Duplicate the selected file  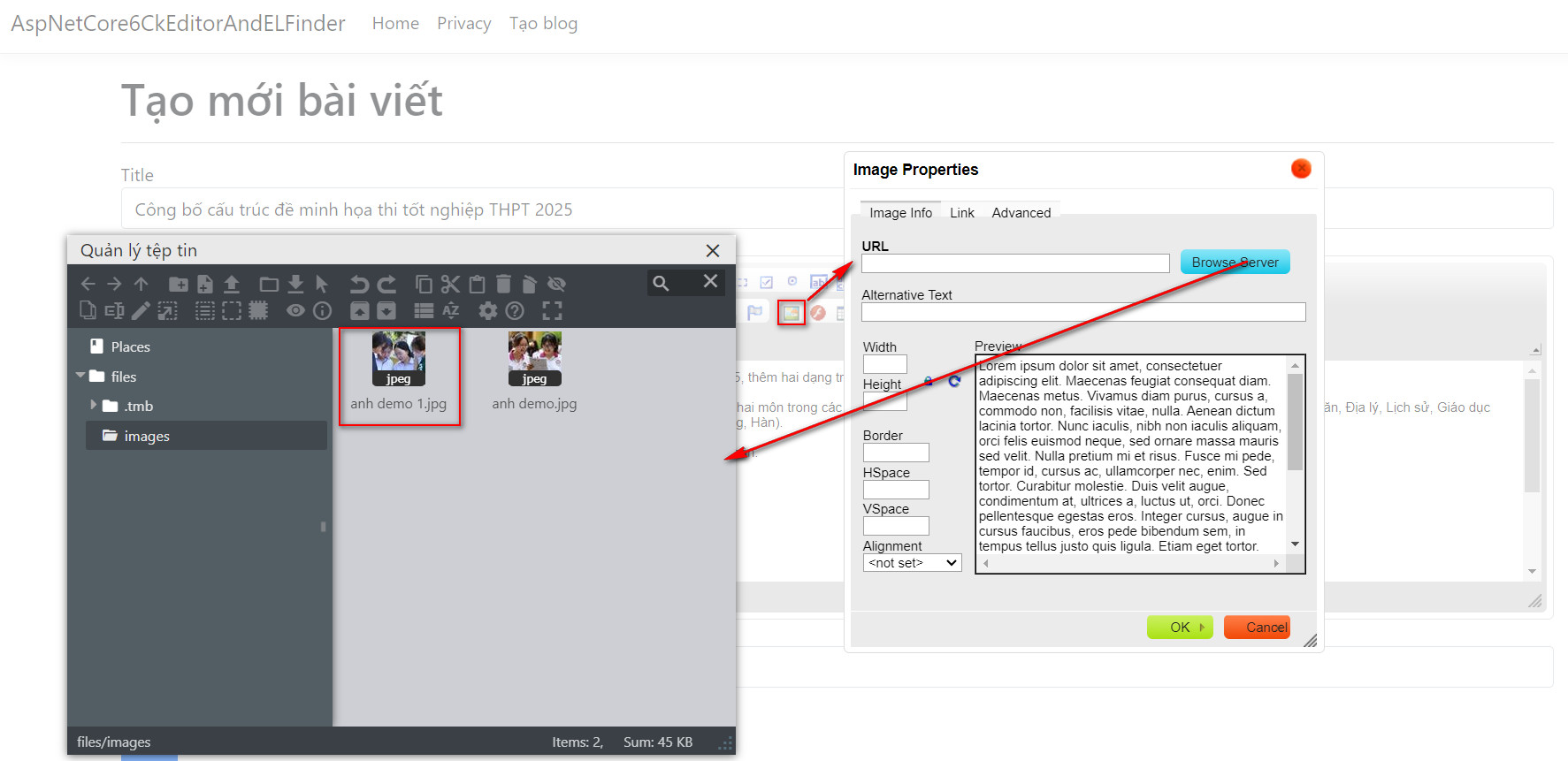[88, 310]
